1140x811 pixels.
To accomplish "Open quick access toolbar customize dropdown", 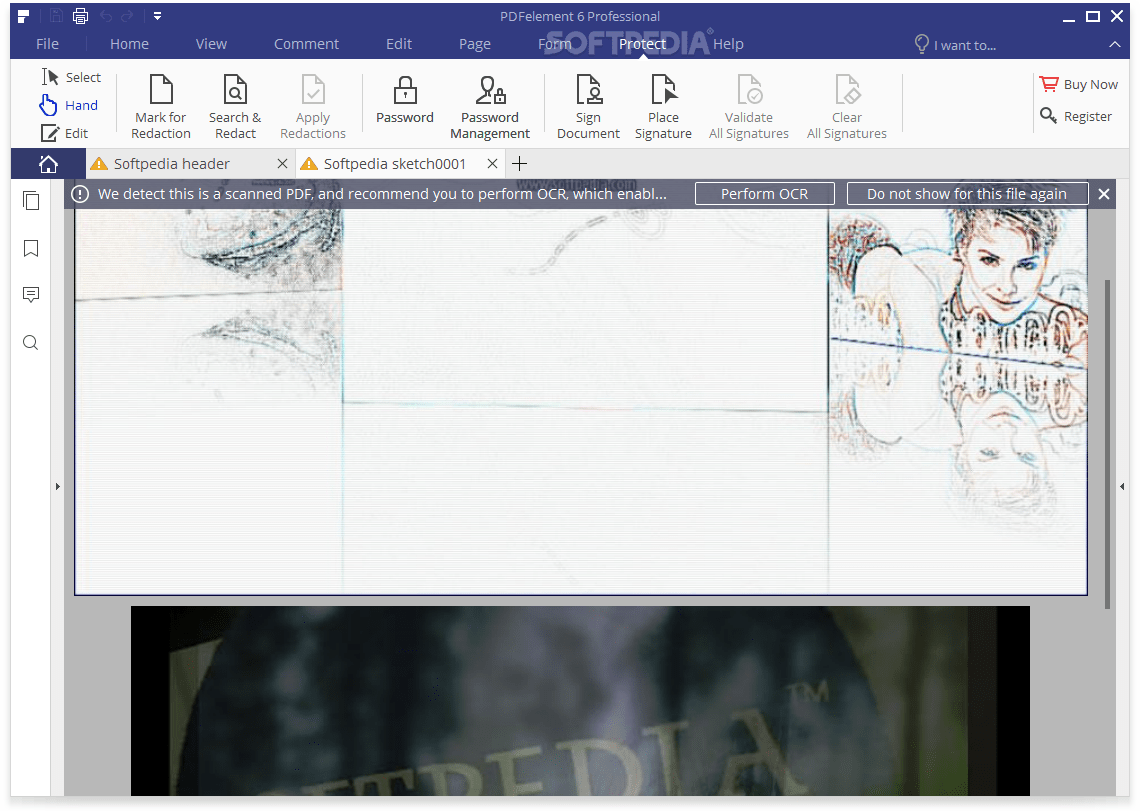I will 157,16.
